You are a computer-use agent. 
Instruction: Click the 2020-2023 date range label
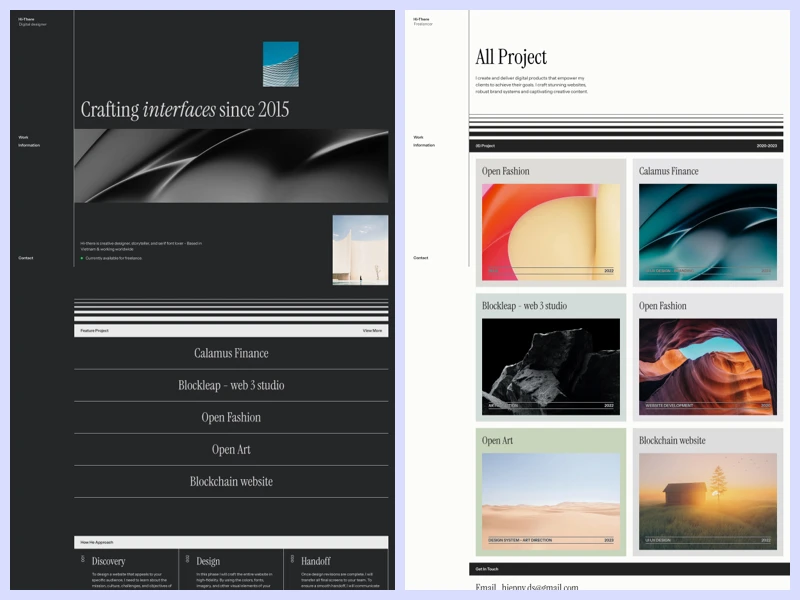pos(767,146)
